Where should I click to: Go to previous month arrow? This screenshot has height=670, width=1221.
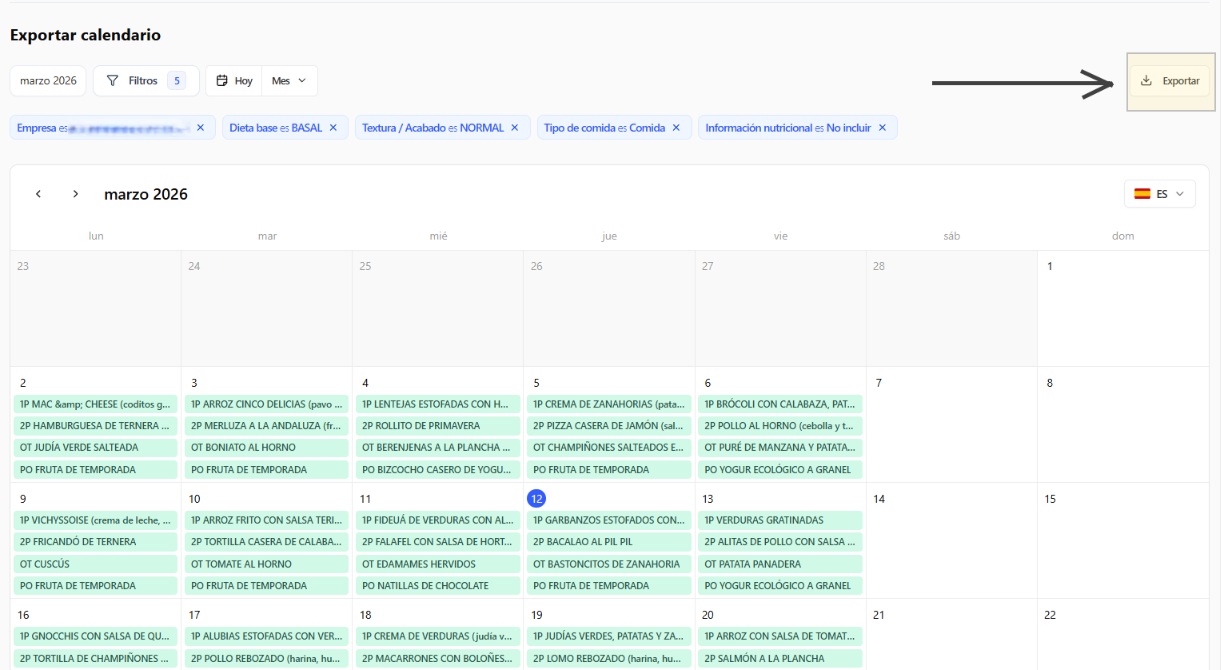38,194
